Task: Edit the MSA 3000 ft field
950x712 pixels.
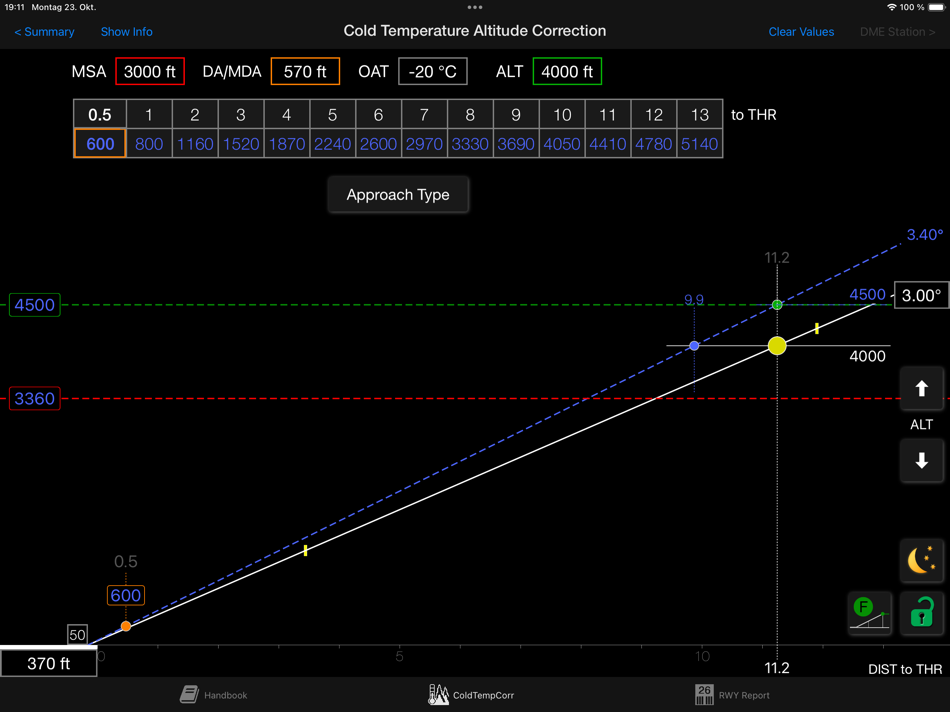Action: pos(150,72)
